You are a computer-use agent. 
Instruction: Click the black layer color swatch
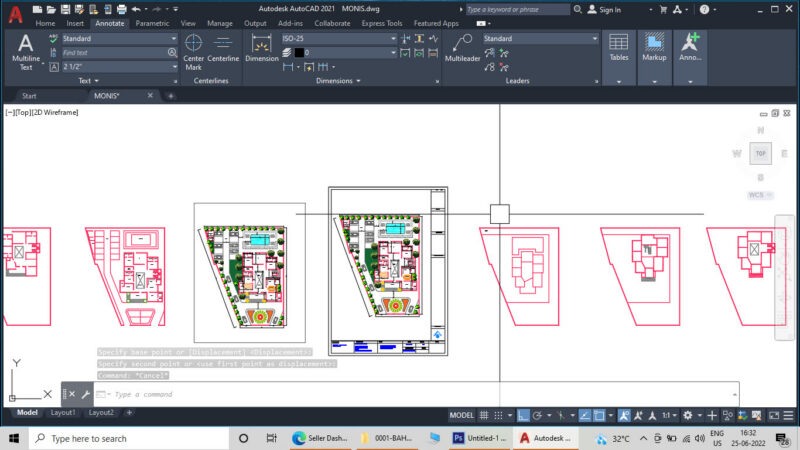pos(299,53)
